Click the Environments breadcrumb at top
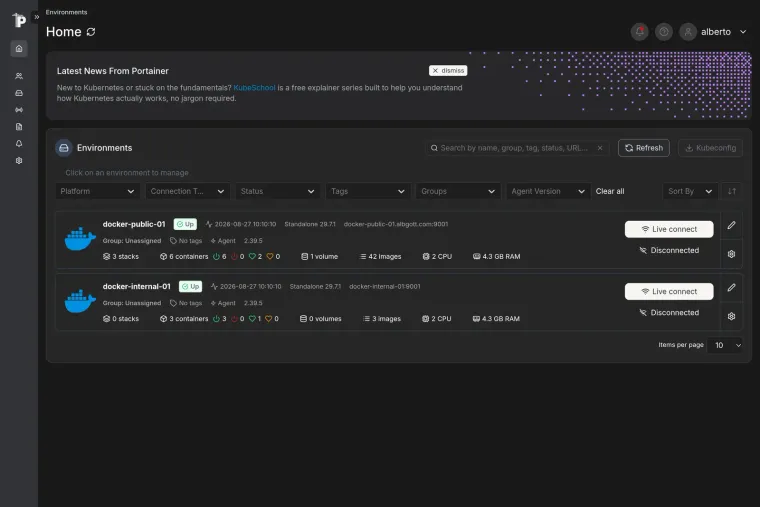The width and height of the screenshot is (760, 507). [x=66, y=12]
